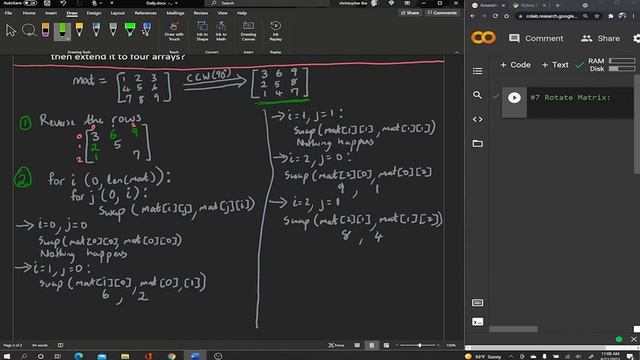Save the Word document
The height and width of the screenshot is (360, 640).
click(47, 3)
